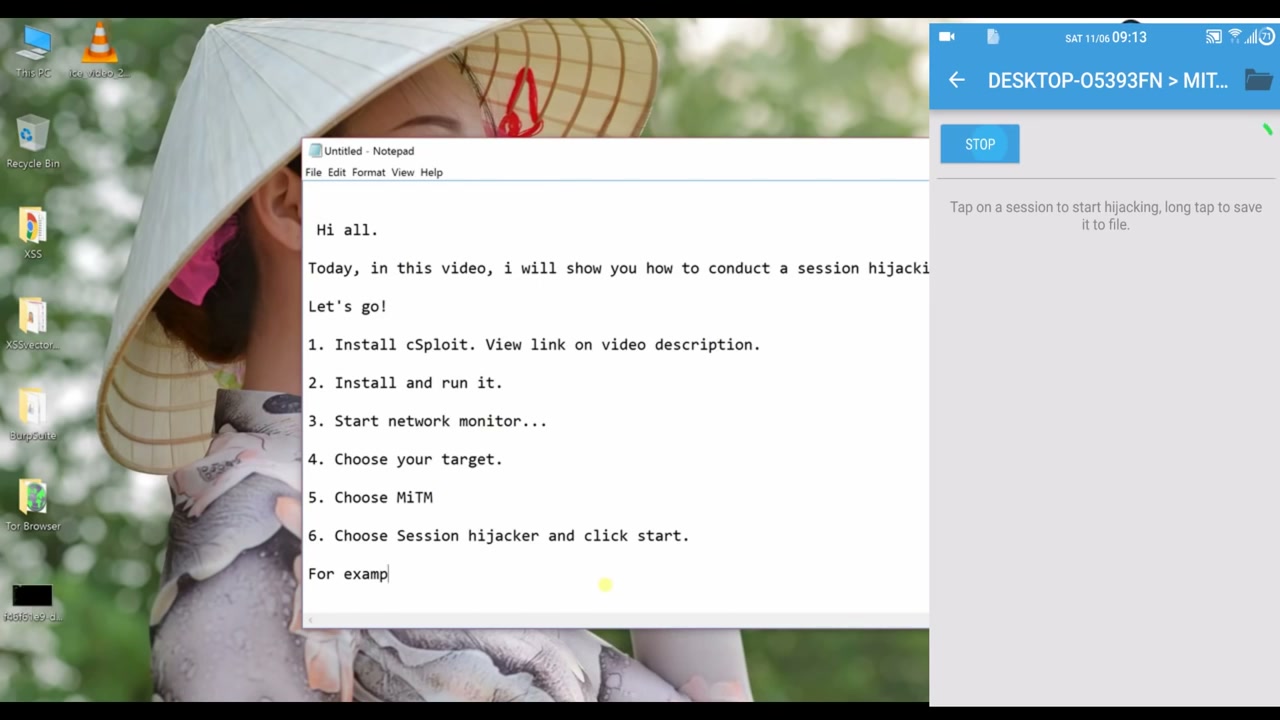This screenshot has height=720, width=1280.
Task: Tap the SAT 11/06 date text
Action: click(x=1087, y=38)
